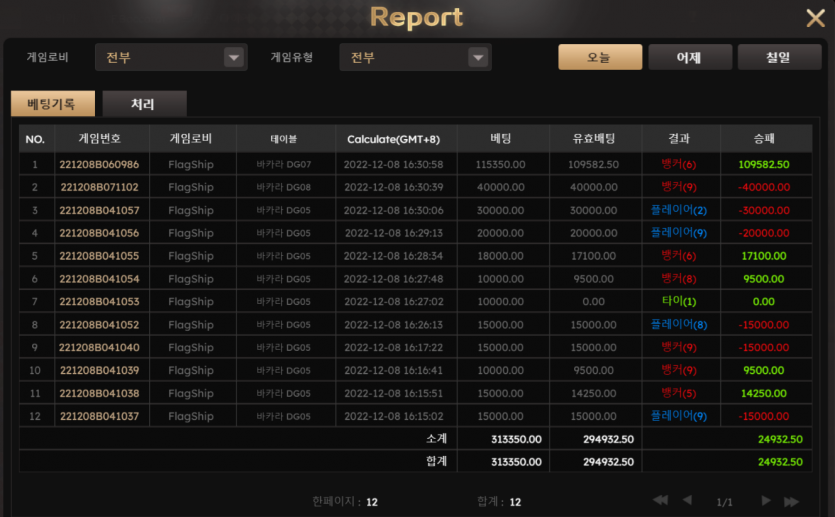Open game number 221208B041055
This screenshot has height=517, width=835.
[x=100, y=256]
